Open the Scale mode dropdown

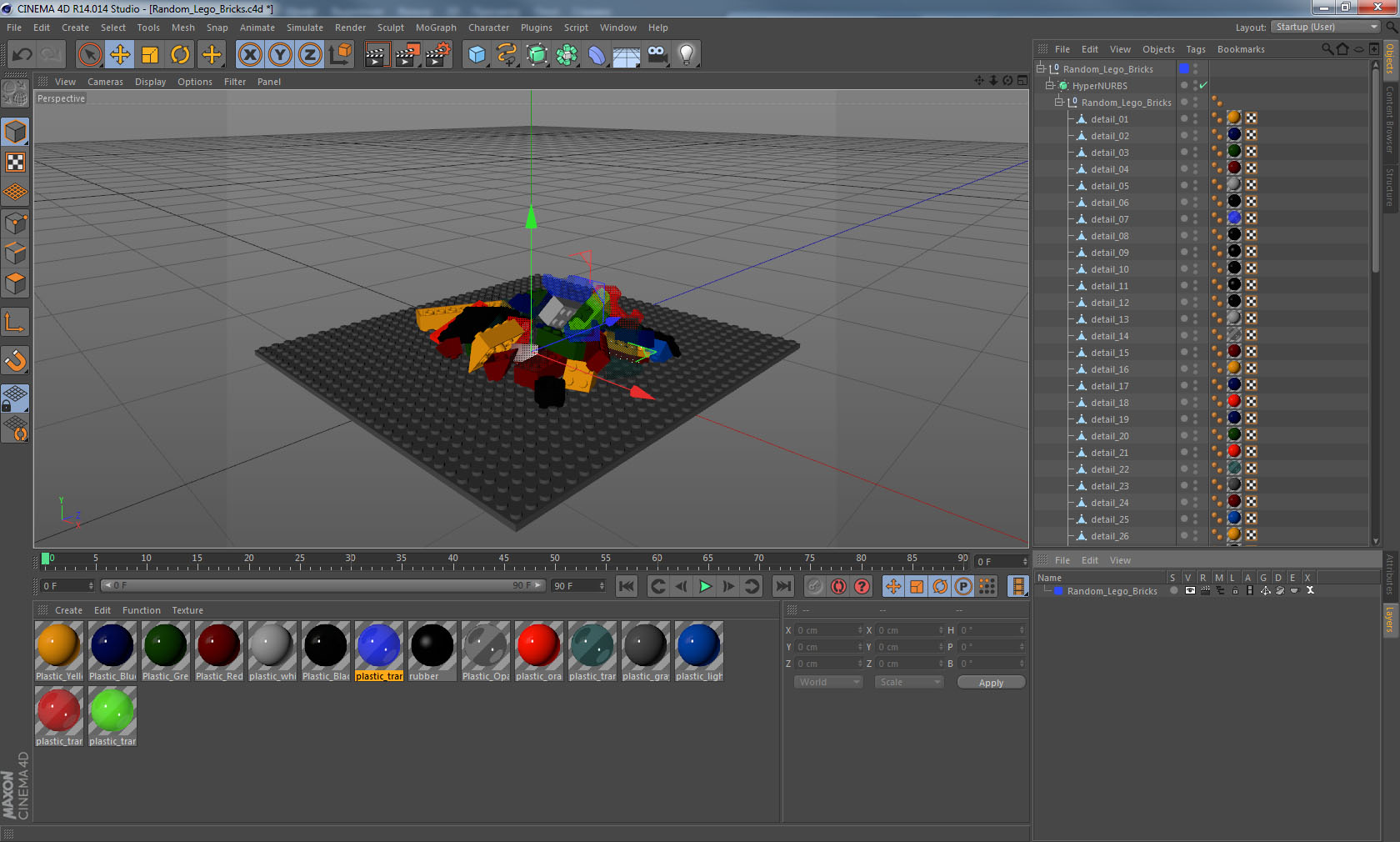[x=909, y=682]
